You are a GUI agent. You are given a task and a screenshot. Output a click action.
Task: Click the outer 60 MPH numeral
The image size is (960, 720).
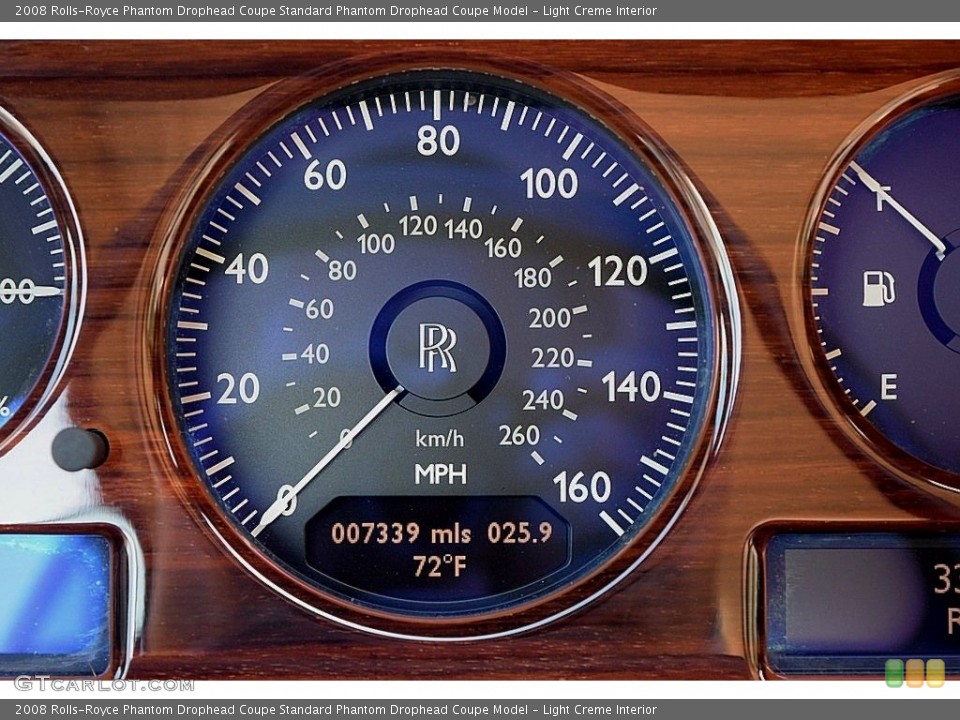325,174
